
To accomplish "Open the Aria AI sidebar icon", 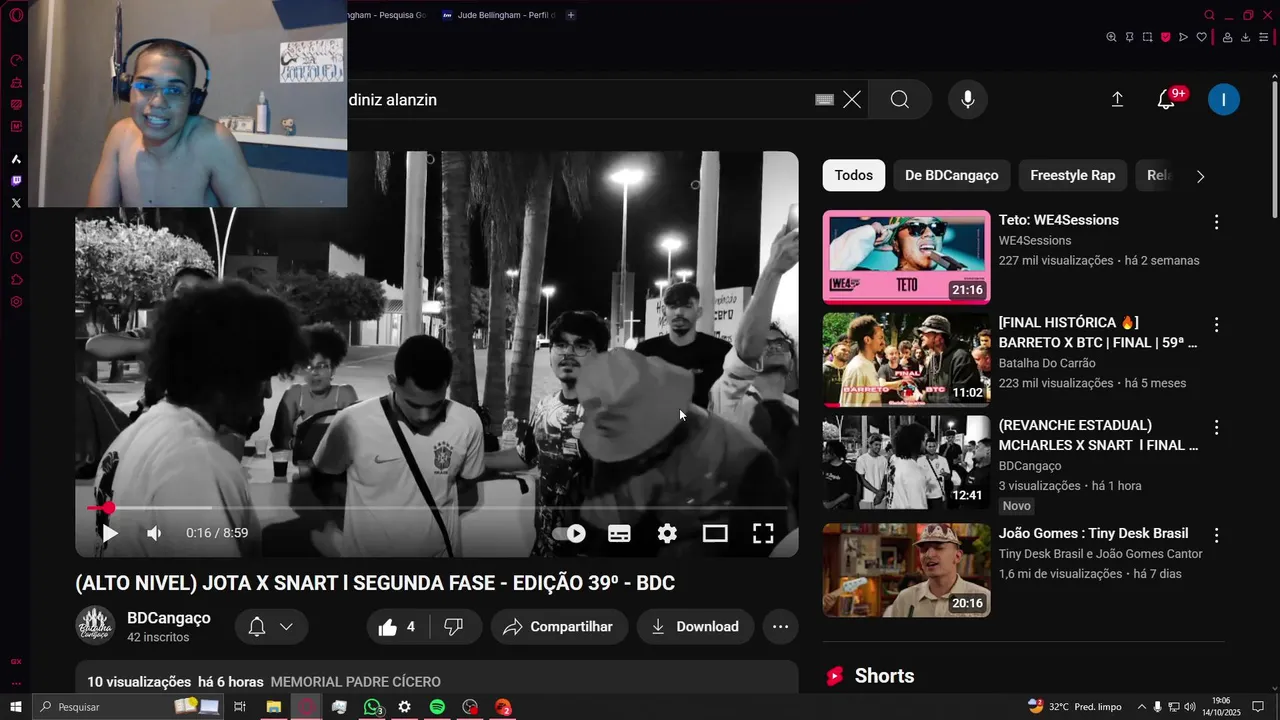I will [16, 159].
